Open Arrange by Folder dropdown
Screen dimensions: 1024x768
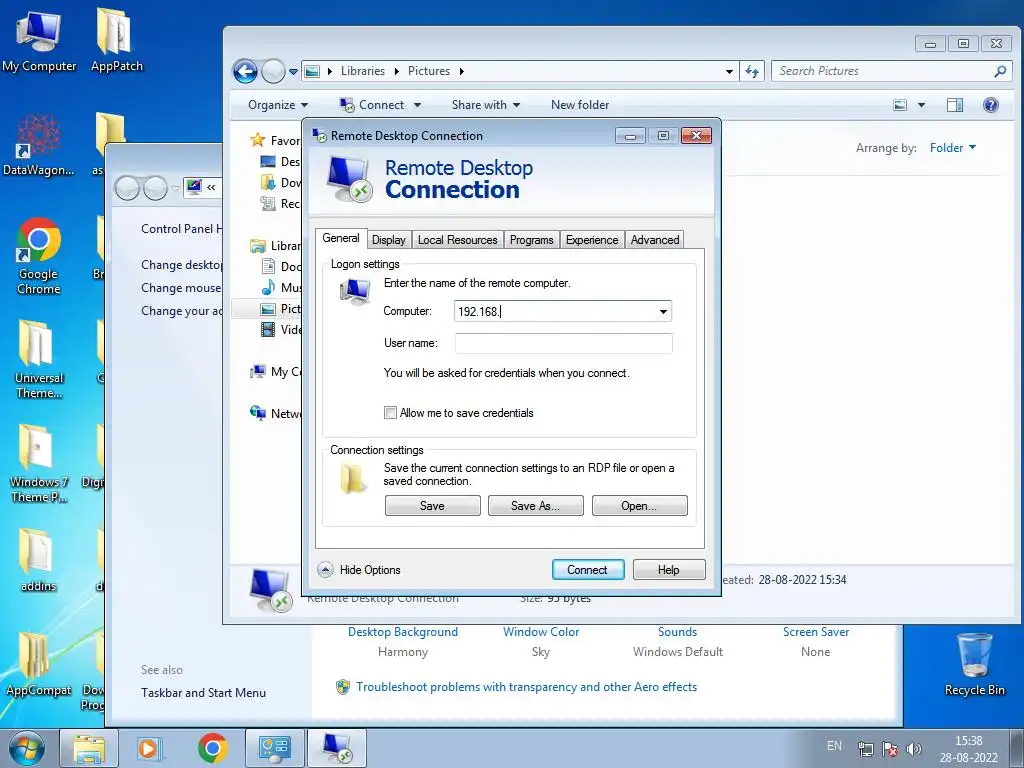coord(953,148)
